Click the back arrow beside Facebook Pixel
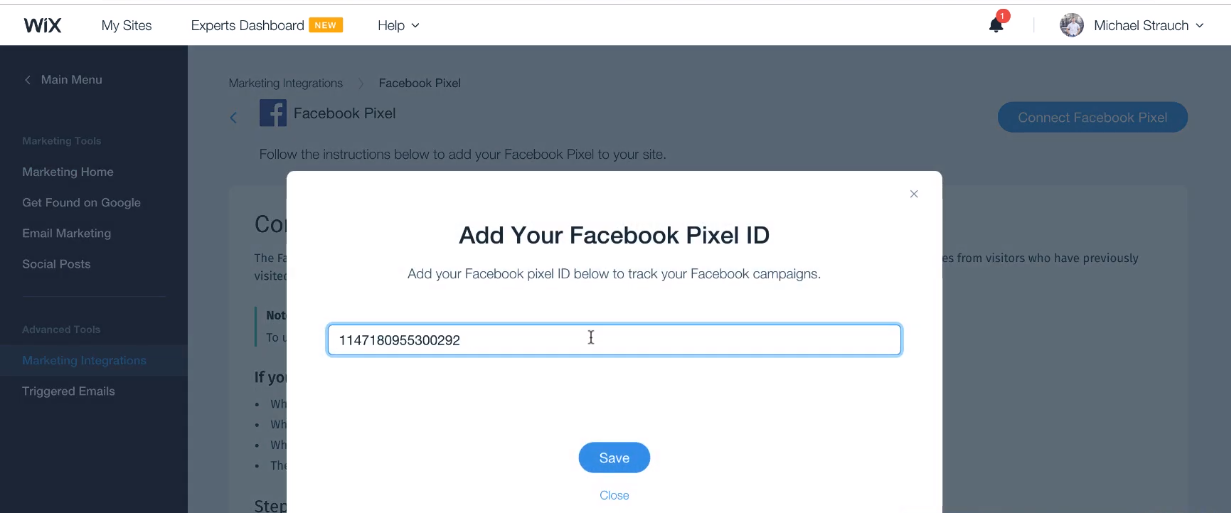This screenshot has width=1231, height=513. pos(234,118)
